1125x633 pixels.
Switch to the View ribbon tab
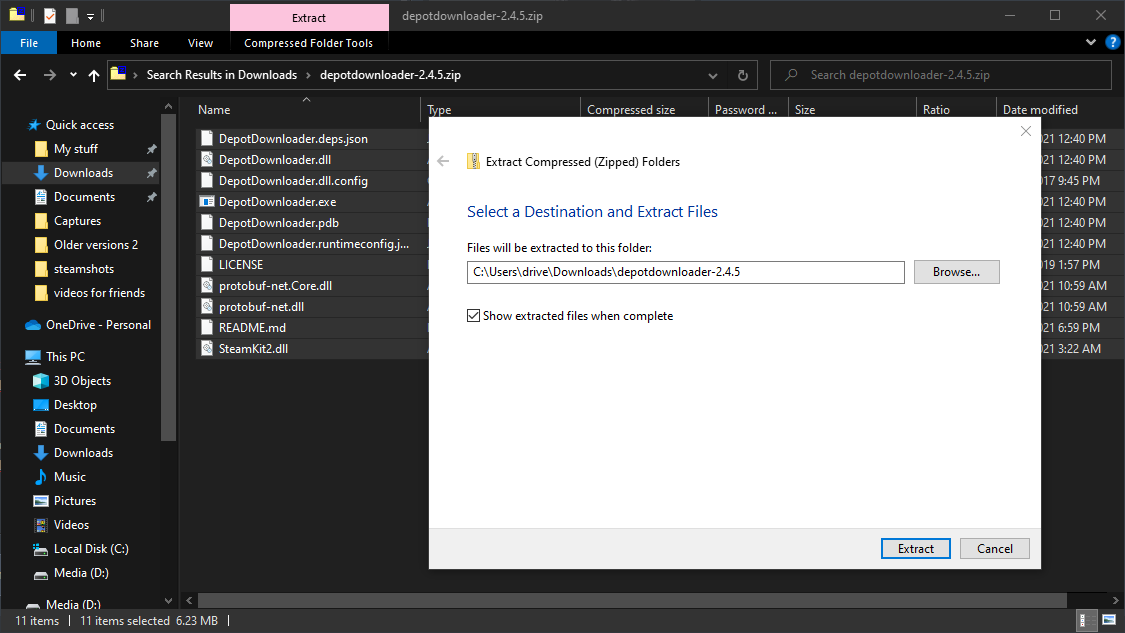tap(200, 43)
